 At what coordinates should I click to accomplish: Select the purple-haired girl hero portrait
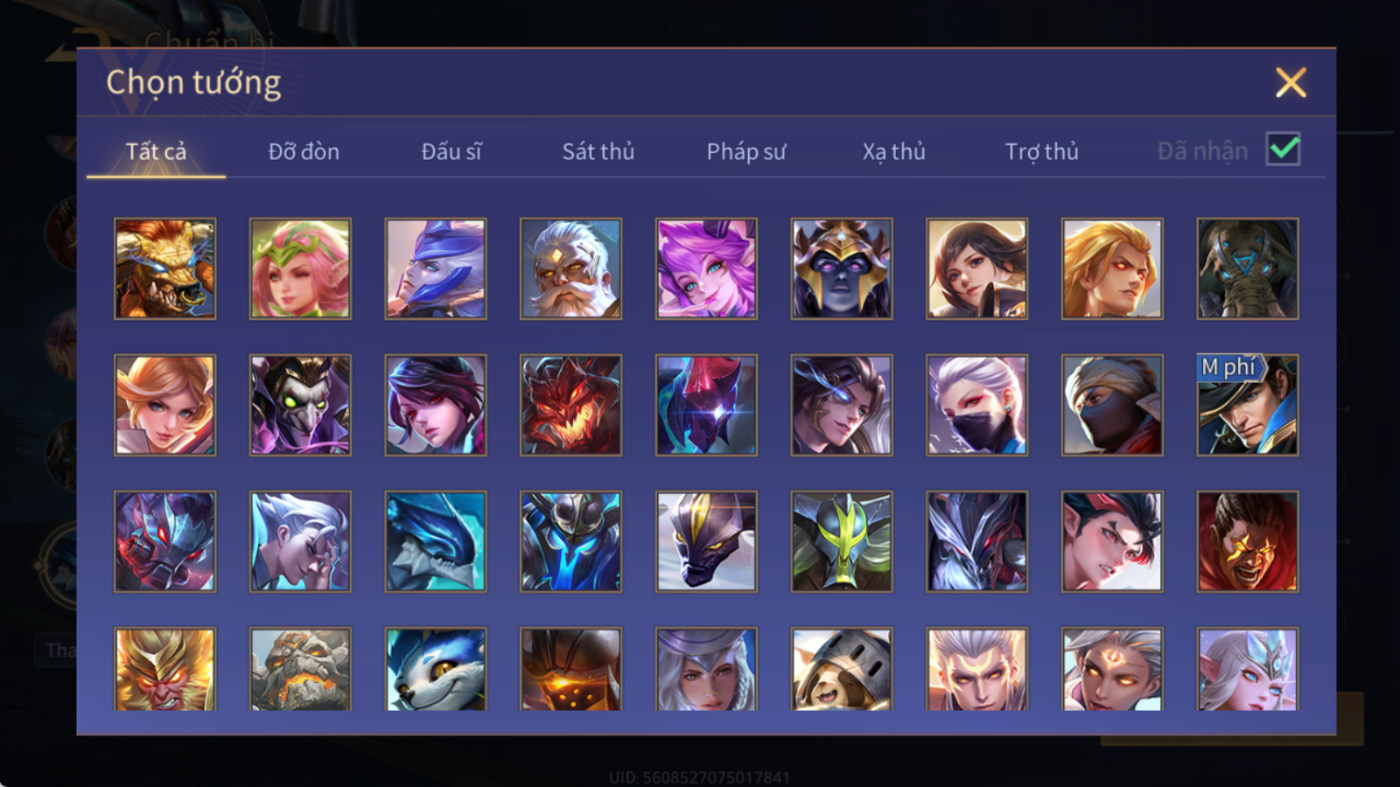(706, 269)
